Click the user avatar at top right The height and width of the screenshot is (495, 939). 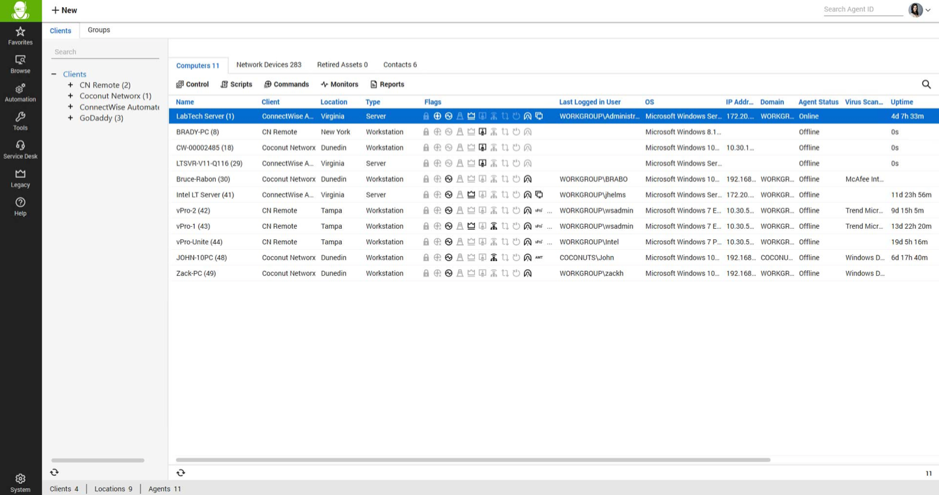pyautogui.click(x=915, y=10)
